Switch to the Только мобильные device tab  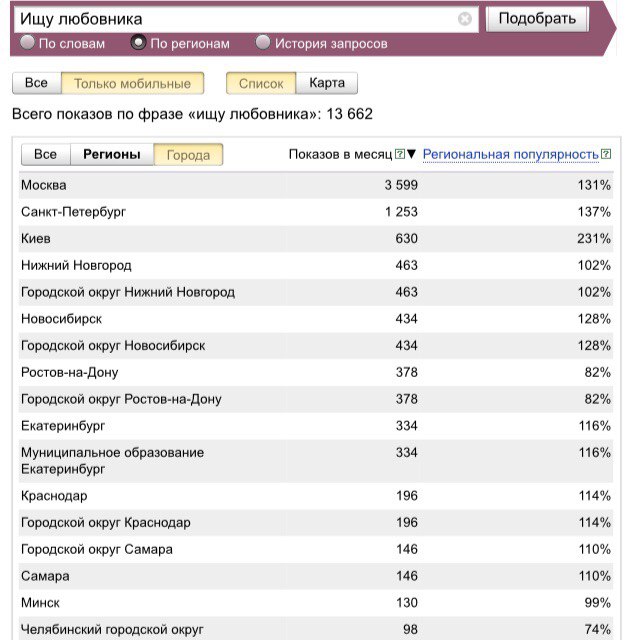click(x=132, y=84)
